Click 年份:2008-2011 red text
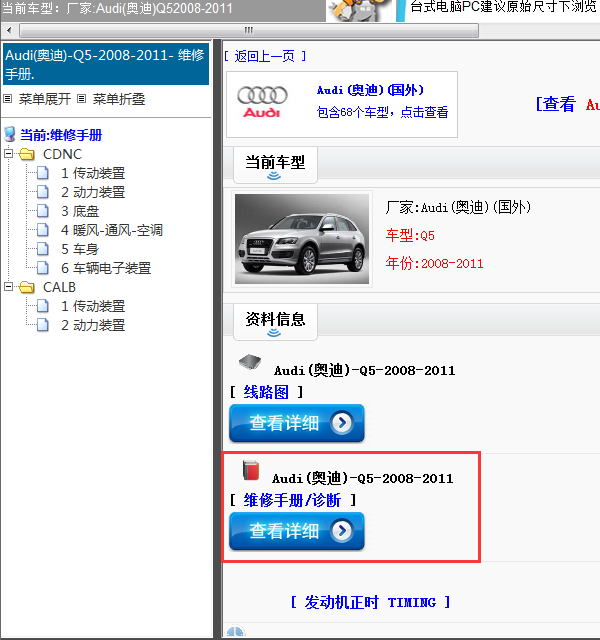This screenshot has width=600, height=640. tap(434, 263)
